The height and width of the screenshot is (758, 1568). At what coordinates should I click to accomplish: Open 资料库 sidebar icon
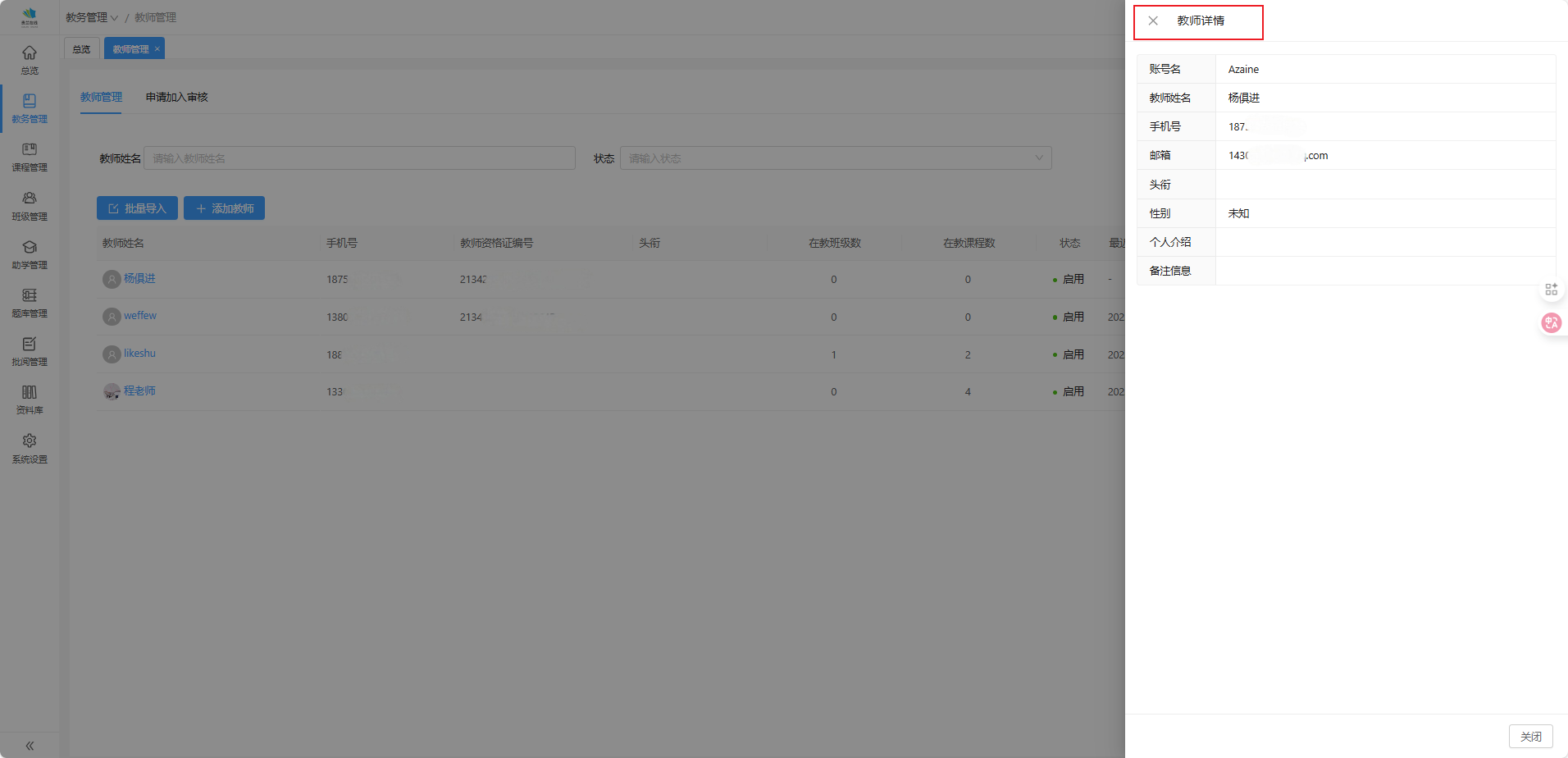tap(30, 399)
